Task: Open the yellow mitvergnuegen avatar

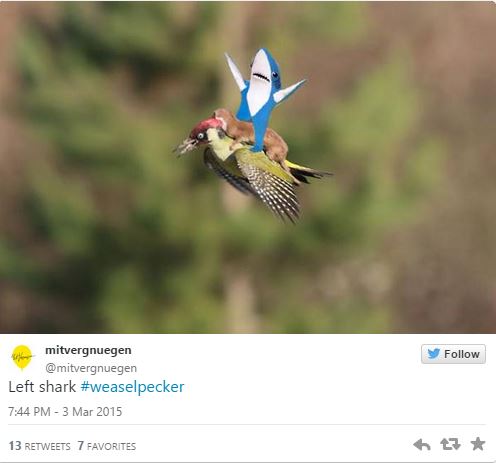Action: coord(22,358)
